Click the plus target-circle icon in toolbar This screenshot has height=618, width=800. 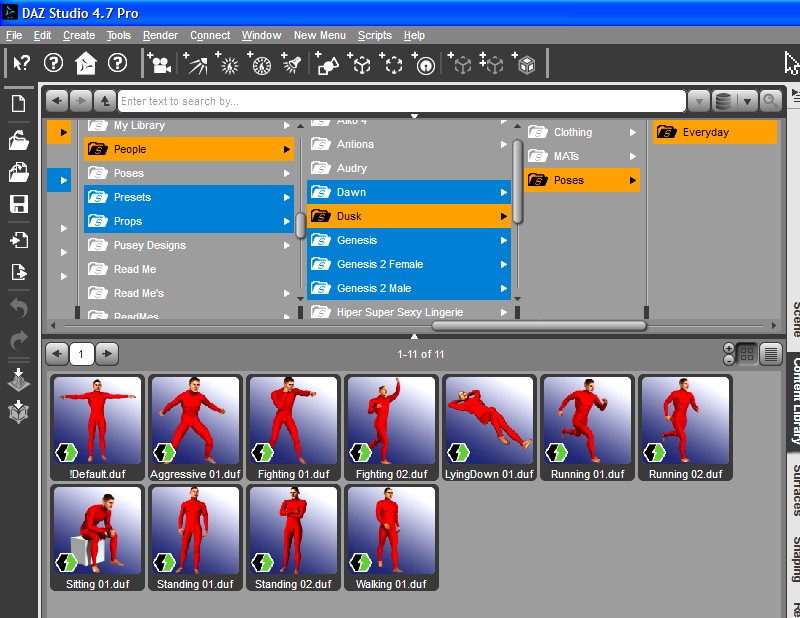[423, 64]
